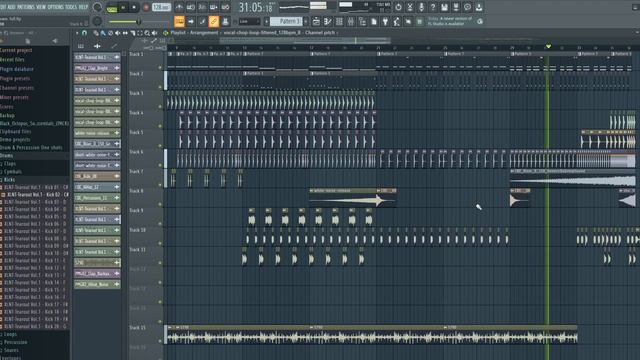Image resolution: width=640 pixels, height=360 pixels.
Task: Open arrow on CBK_Ride_08 picker item
Action: [x=117, y=176]
